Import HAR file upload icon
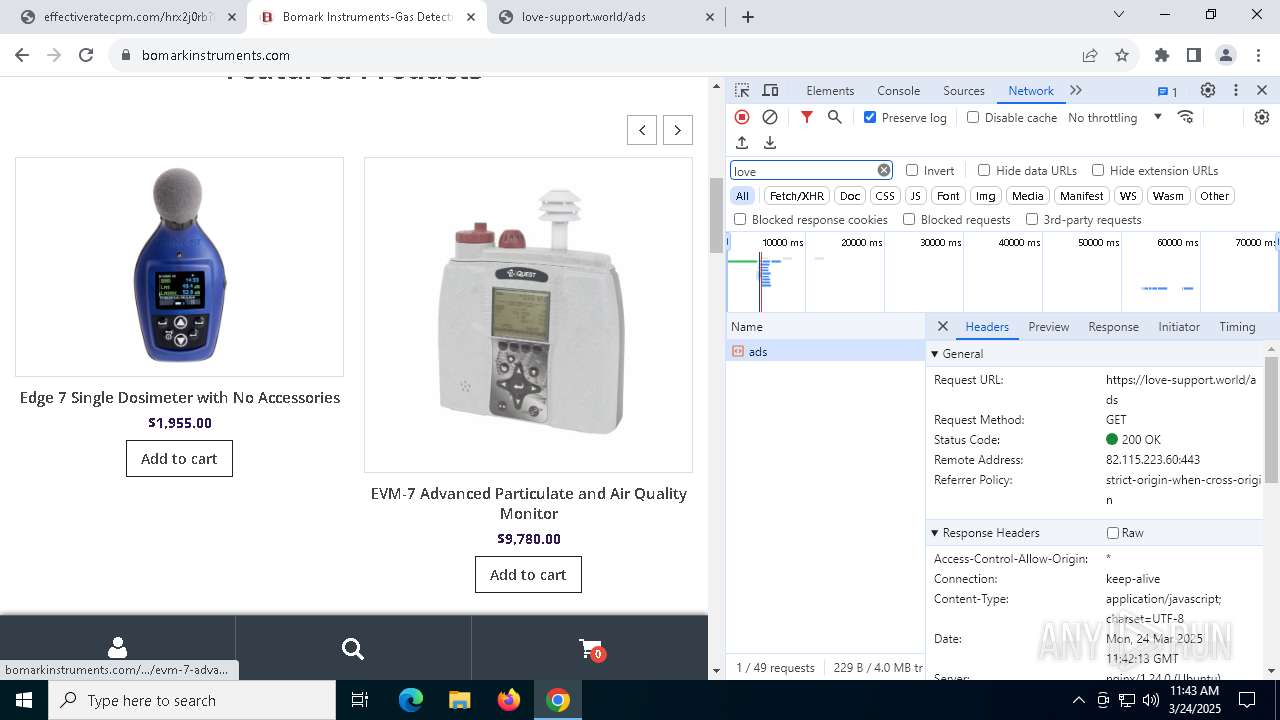This screenshot has width=1280, height=720. tap(742, 143)
